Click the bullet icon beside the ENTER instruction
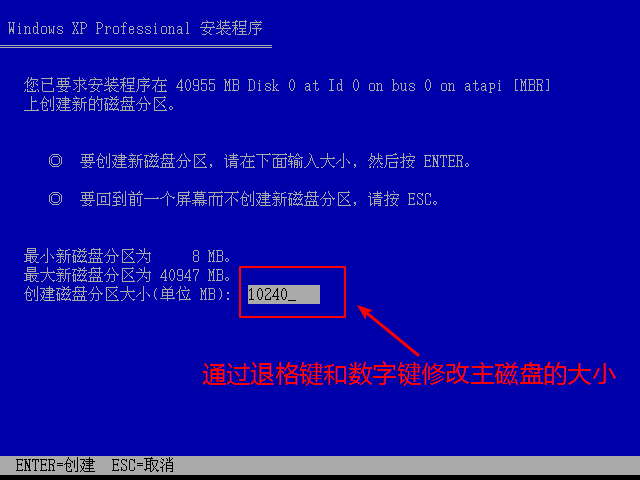Screen dimensions: 640x480 tap(56, 161)
